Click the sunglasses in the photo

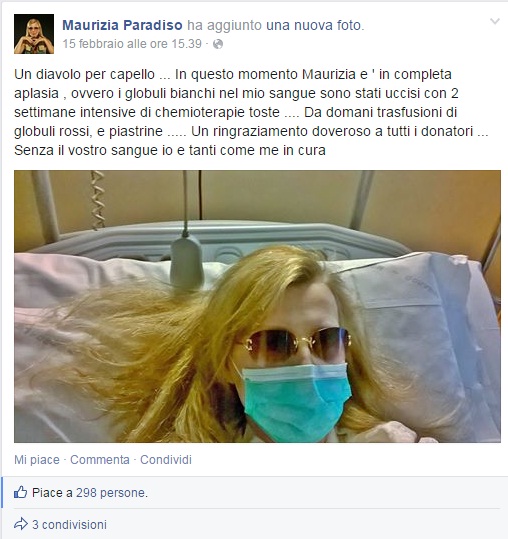(295, 344)
